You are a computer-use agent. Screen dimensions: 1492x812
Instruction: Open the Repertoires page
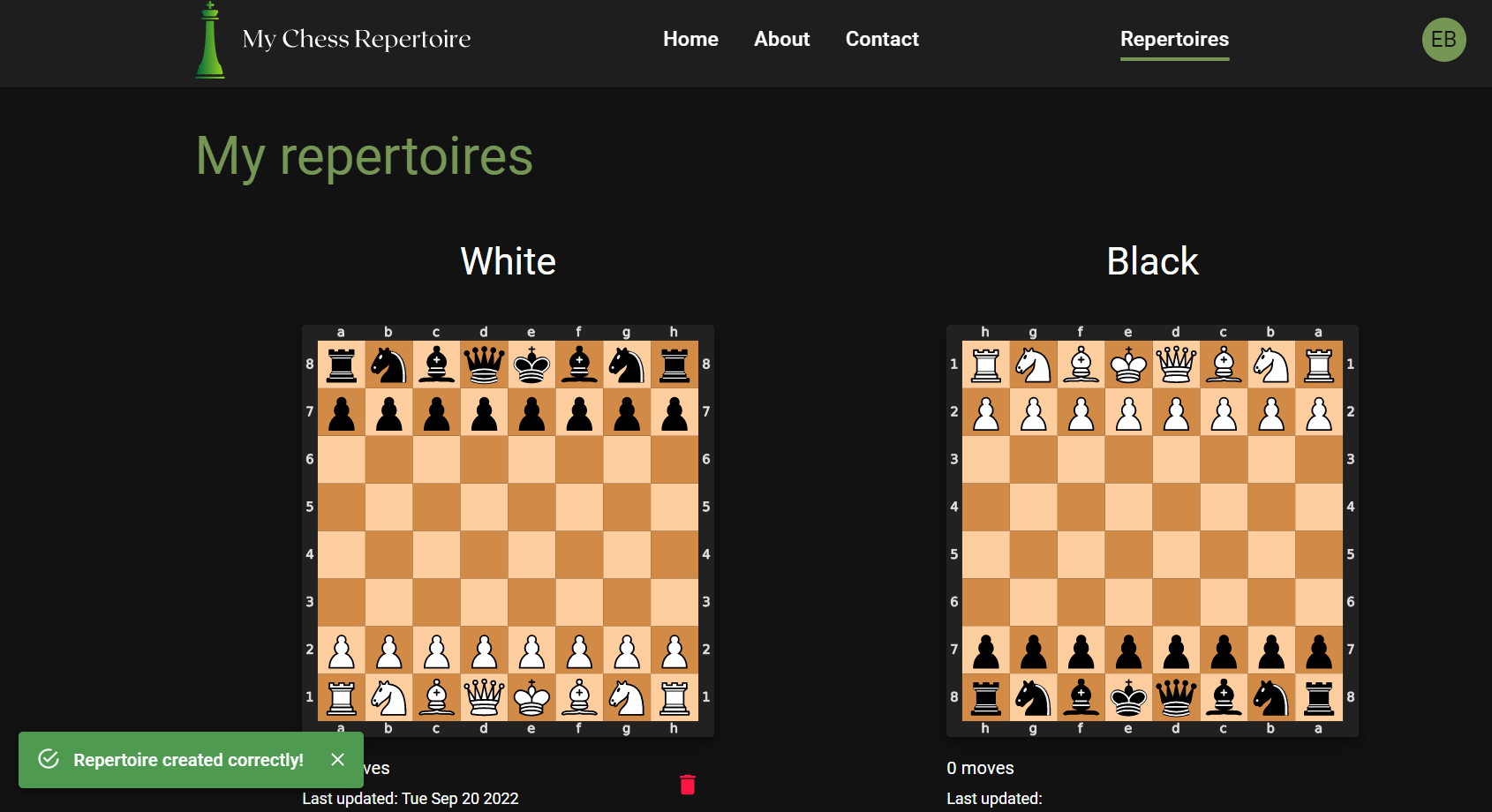(1174, 39)
